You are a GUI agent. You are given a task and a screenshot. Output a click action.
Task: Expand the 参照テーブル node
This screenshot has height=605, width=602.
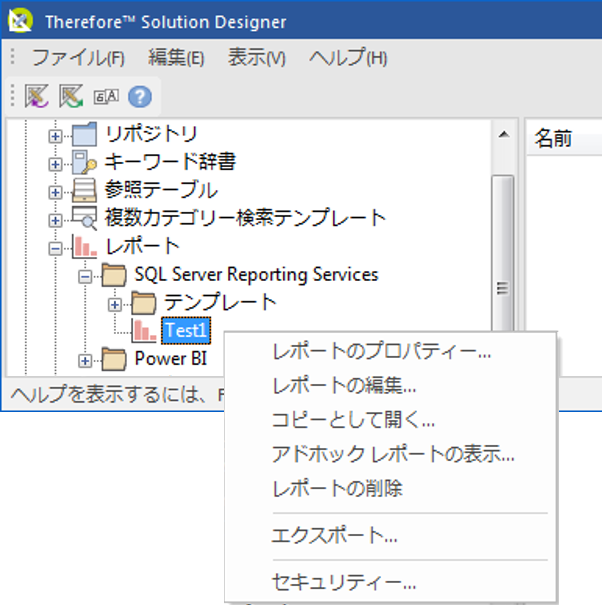tap(55, 192)
